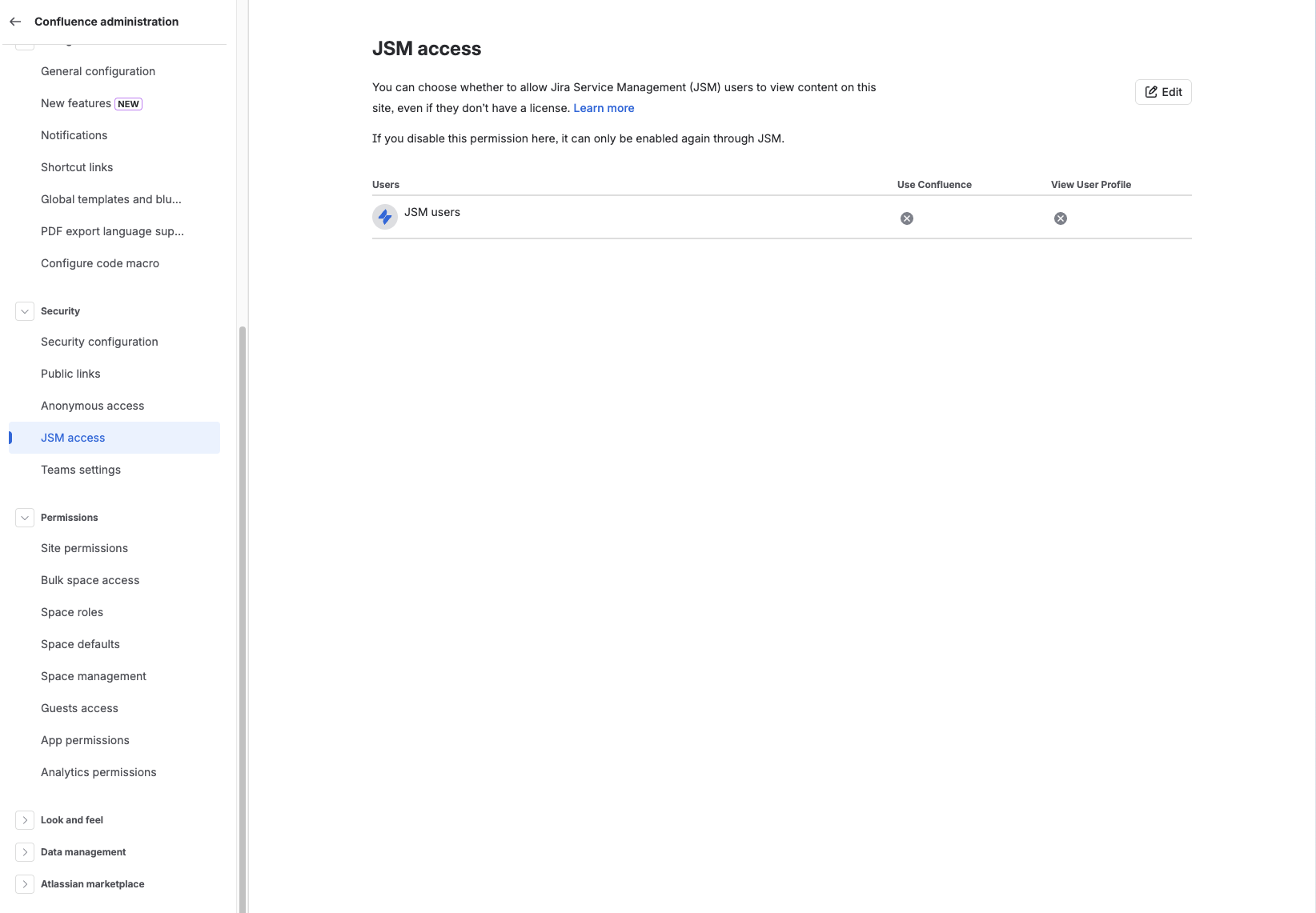The height and width of the screenshot is (913, 1316).
Task: Click the Security section heading
Action: [x=60, y=311]
